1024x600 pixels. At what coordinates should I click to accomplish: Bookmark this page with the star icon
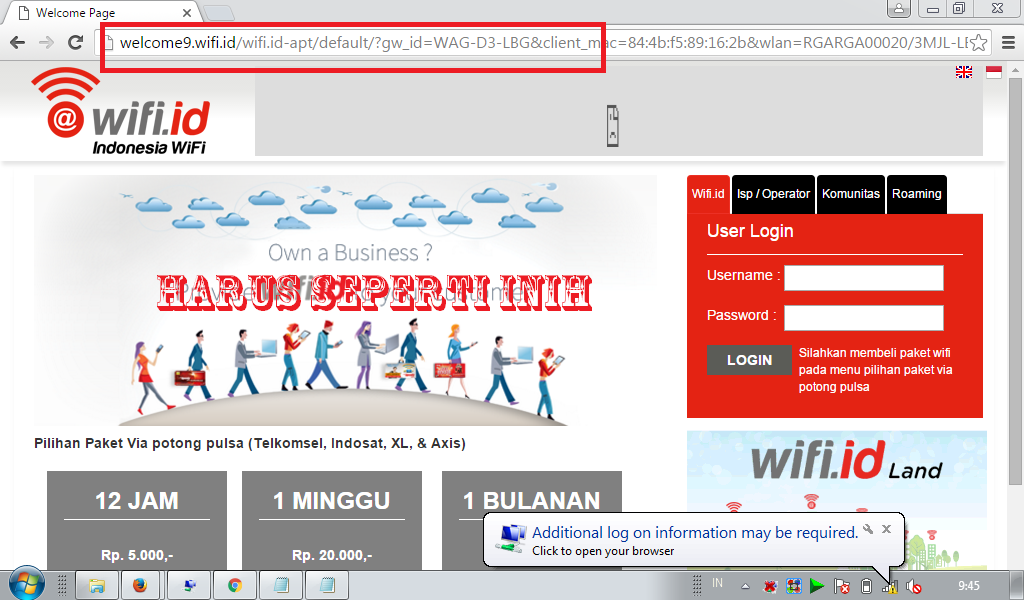[x=978, y=42]
